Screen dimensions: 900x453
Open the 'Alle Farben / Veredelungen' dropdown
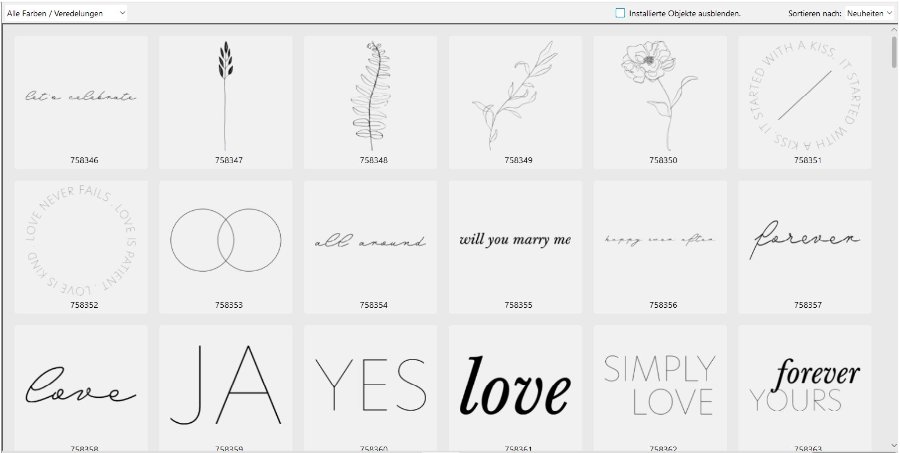[x=65, y=13]
